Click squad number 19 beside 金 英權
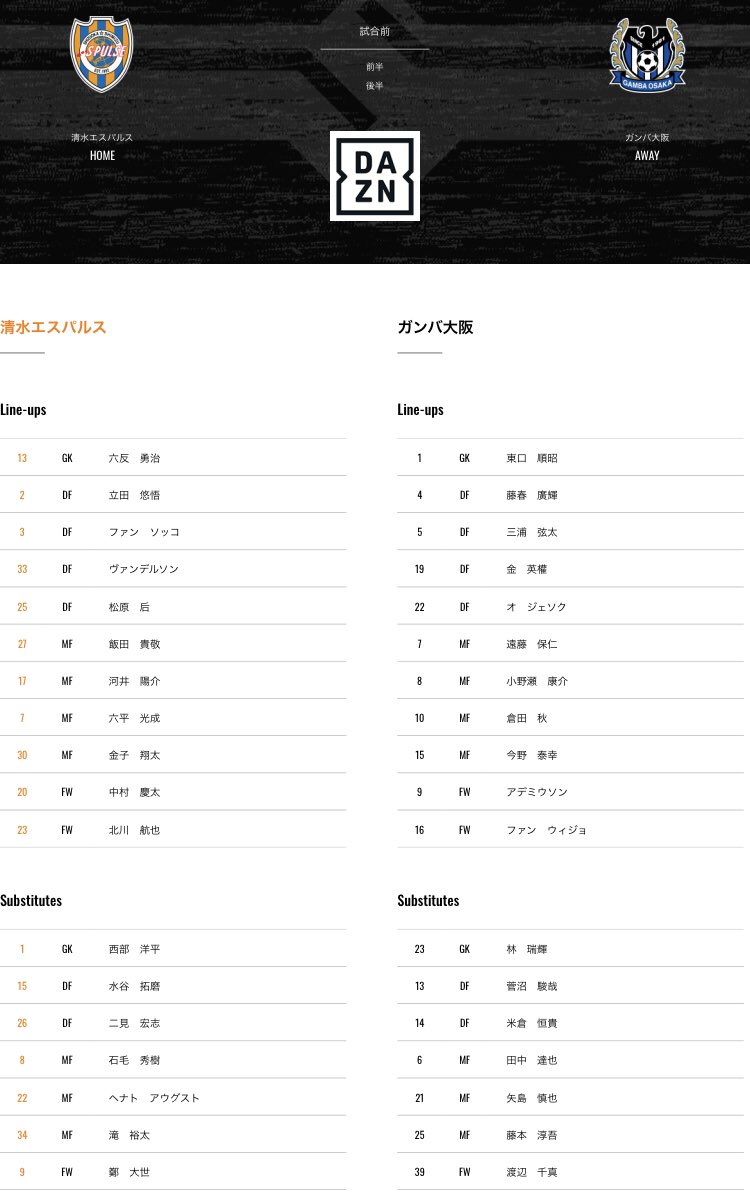750x1194 pixels. pyautogui.click(x=420, y=569)
